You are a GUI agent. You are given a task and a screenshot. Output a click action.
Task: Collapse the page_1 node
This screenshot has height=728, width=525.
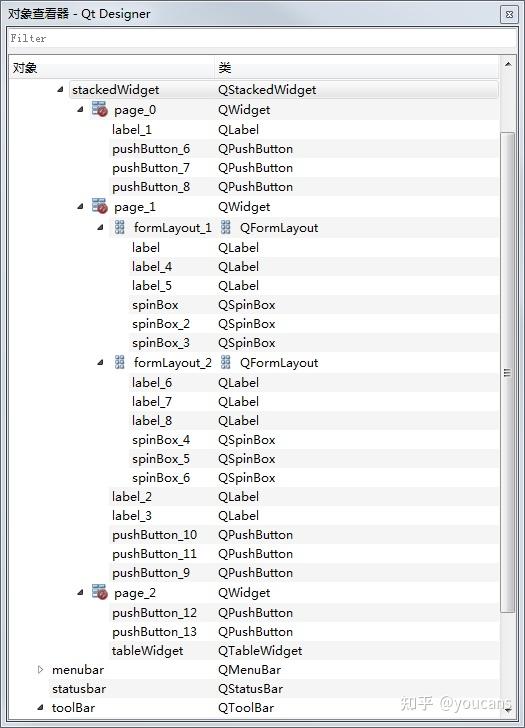tap(80, 206)
